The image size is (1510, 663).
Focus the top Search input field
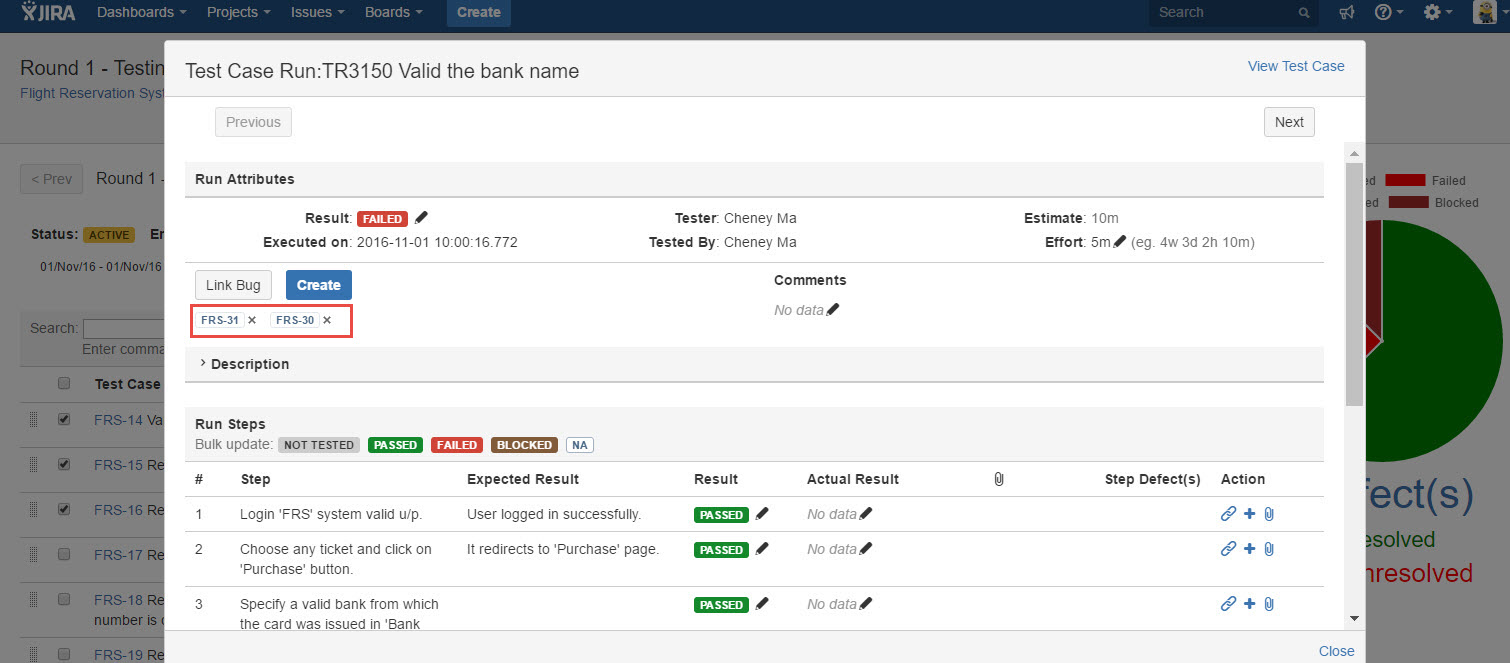(x=1233, y=12)
